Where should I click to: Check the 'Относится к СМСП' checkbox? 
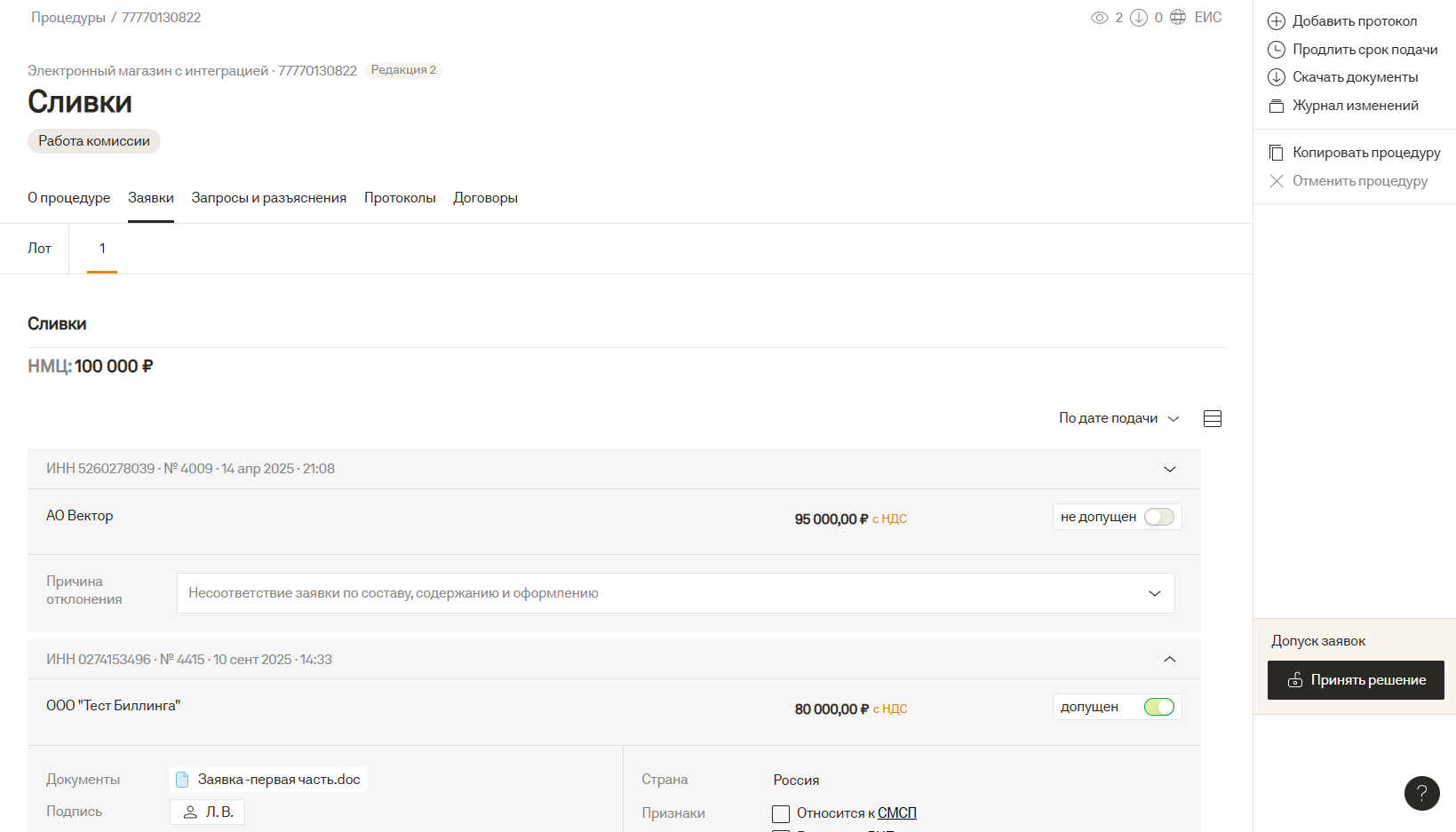tap(781, 813)
